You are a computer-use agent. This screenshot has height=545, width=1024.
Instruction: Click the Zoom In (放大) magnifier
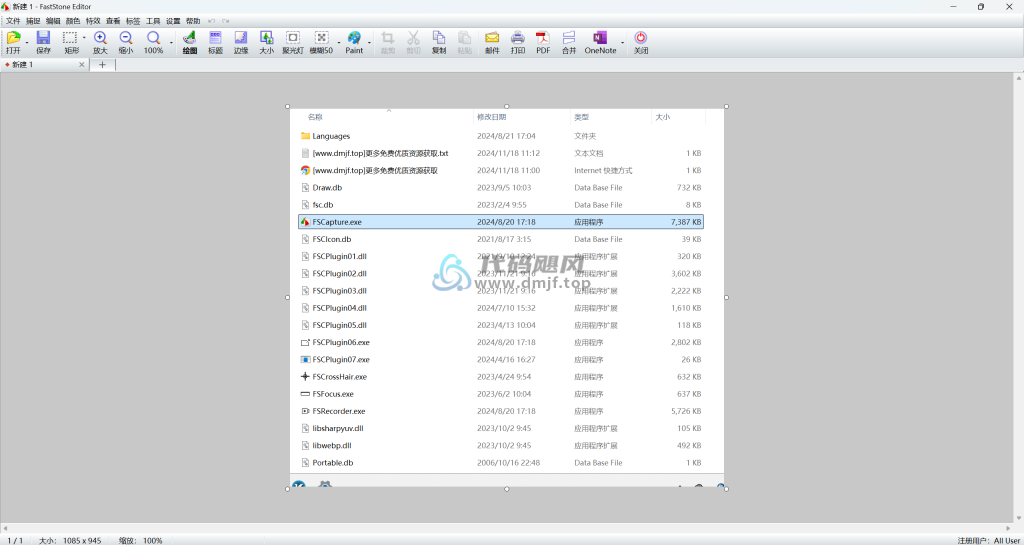[x=100, y=38]
